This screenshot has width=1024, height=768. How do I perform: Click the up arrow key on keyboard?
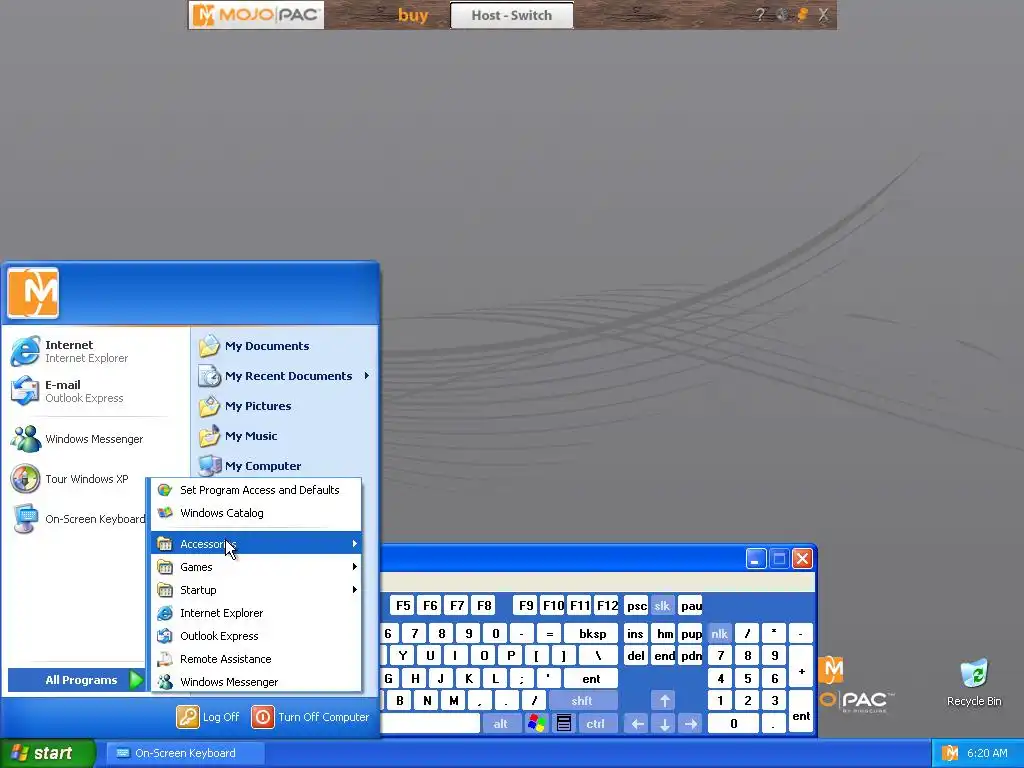pos(664,701)
